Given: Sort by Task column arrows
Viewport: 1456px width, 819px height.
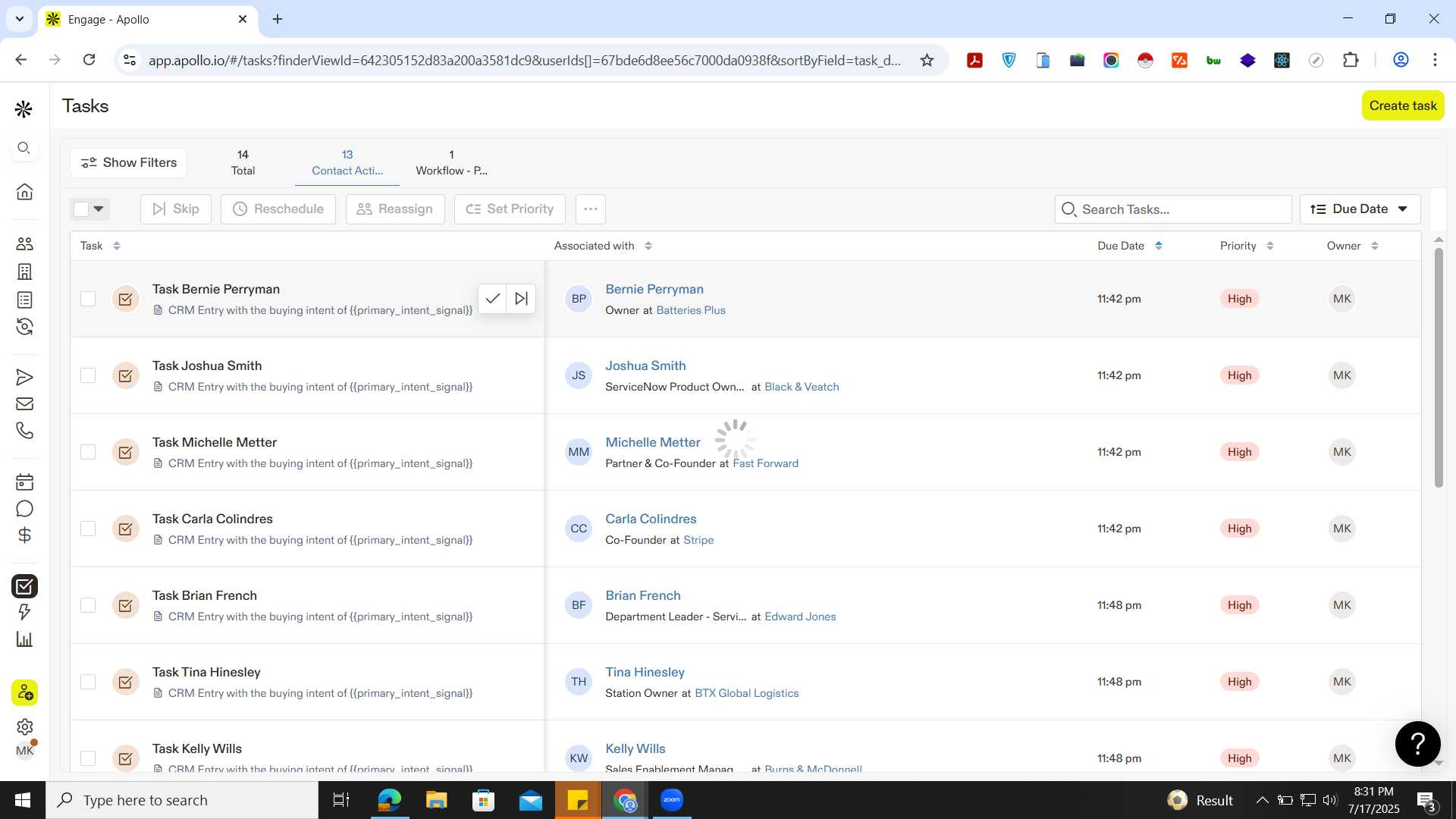Looking at the screenshot, I should [117, 246].
